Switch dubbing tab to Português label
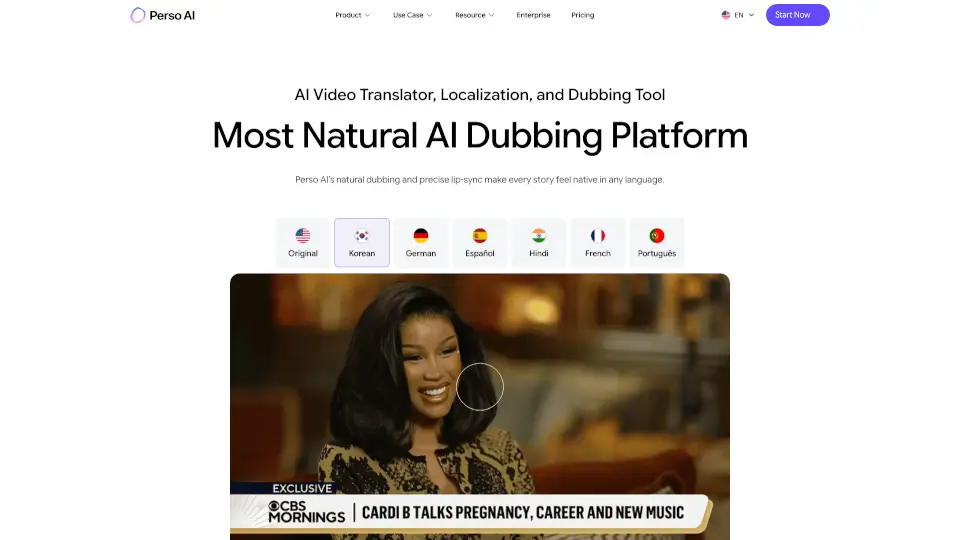This screenshot has height=540, width=960. point(657,253)
